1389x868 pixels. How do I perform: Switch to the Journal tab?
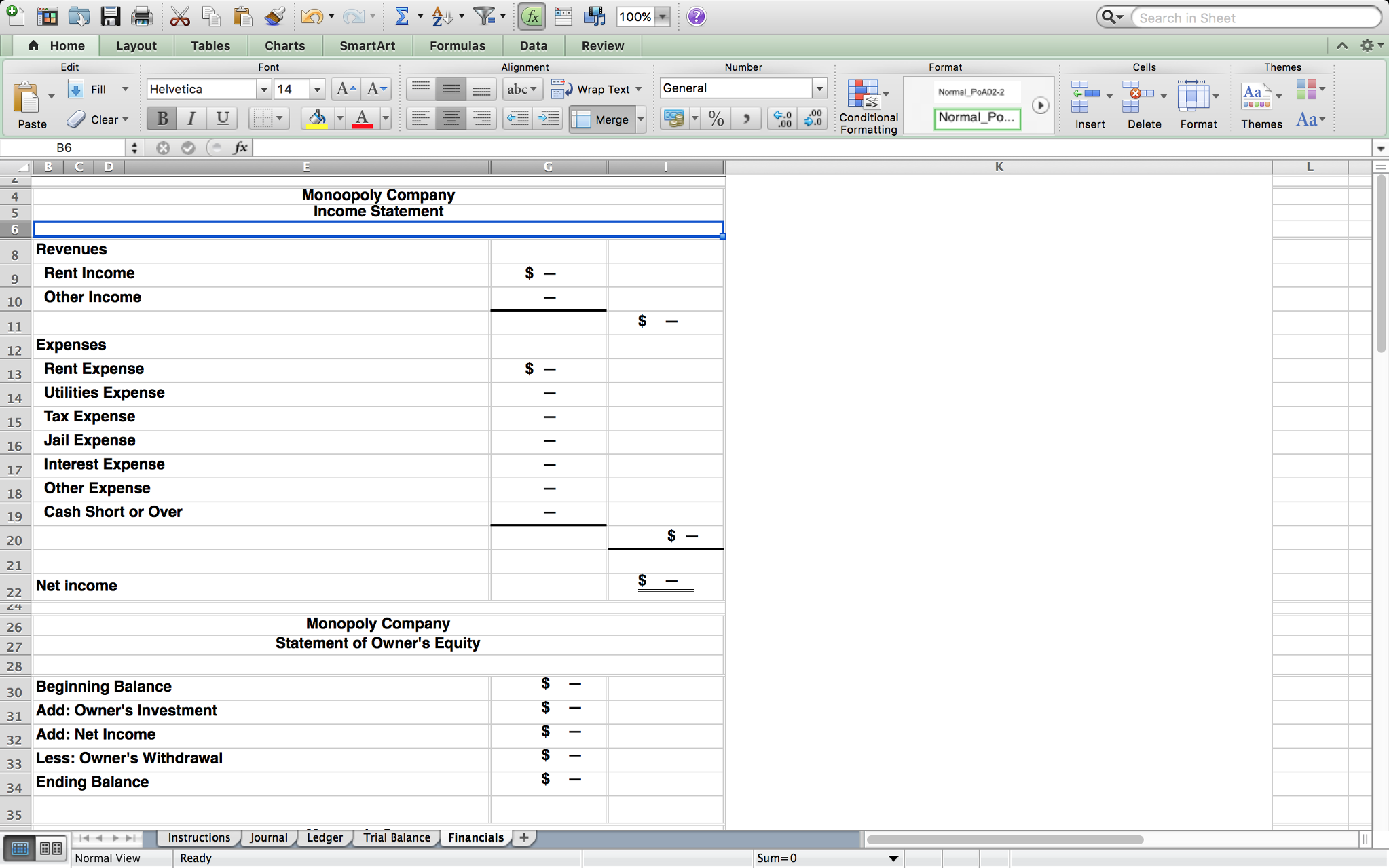click(268, 837)
